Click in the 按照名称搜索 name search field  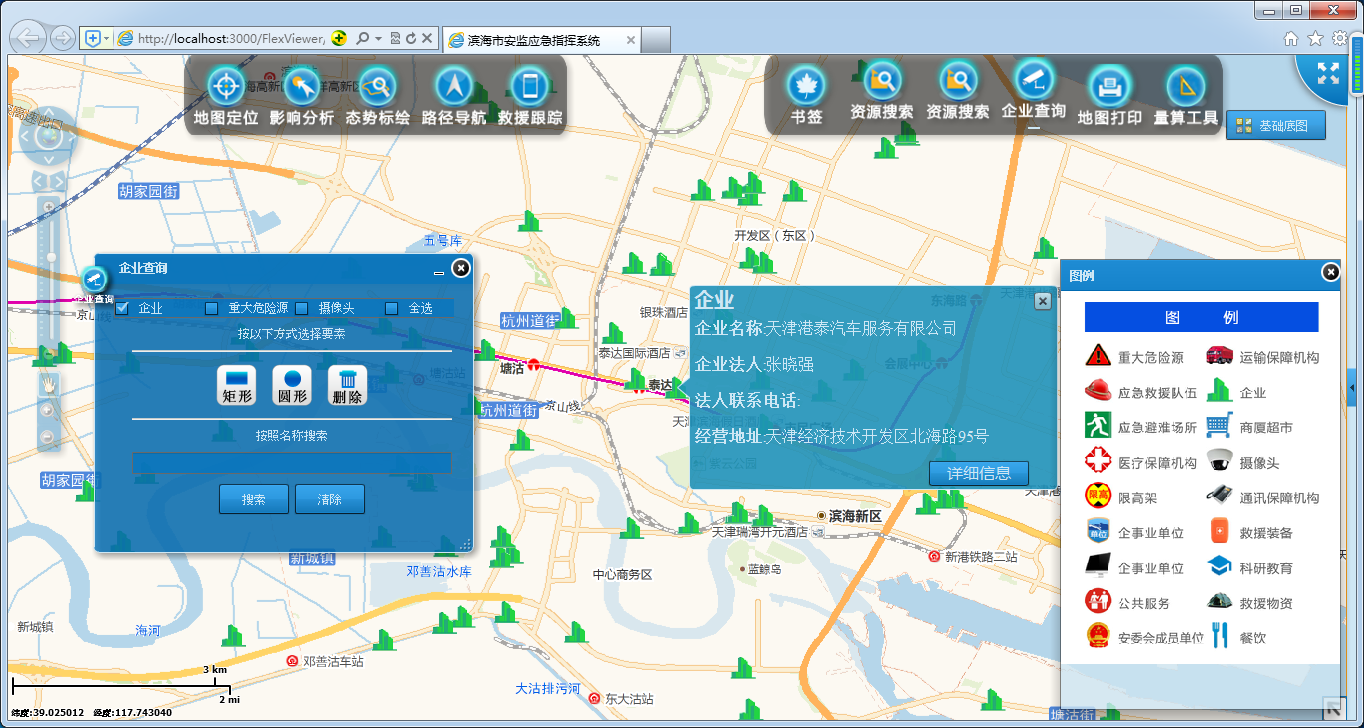(x=291, y=463)
